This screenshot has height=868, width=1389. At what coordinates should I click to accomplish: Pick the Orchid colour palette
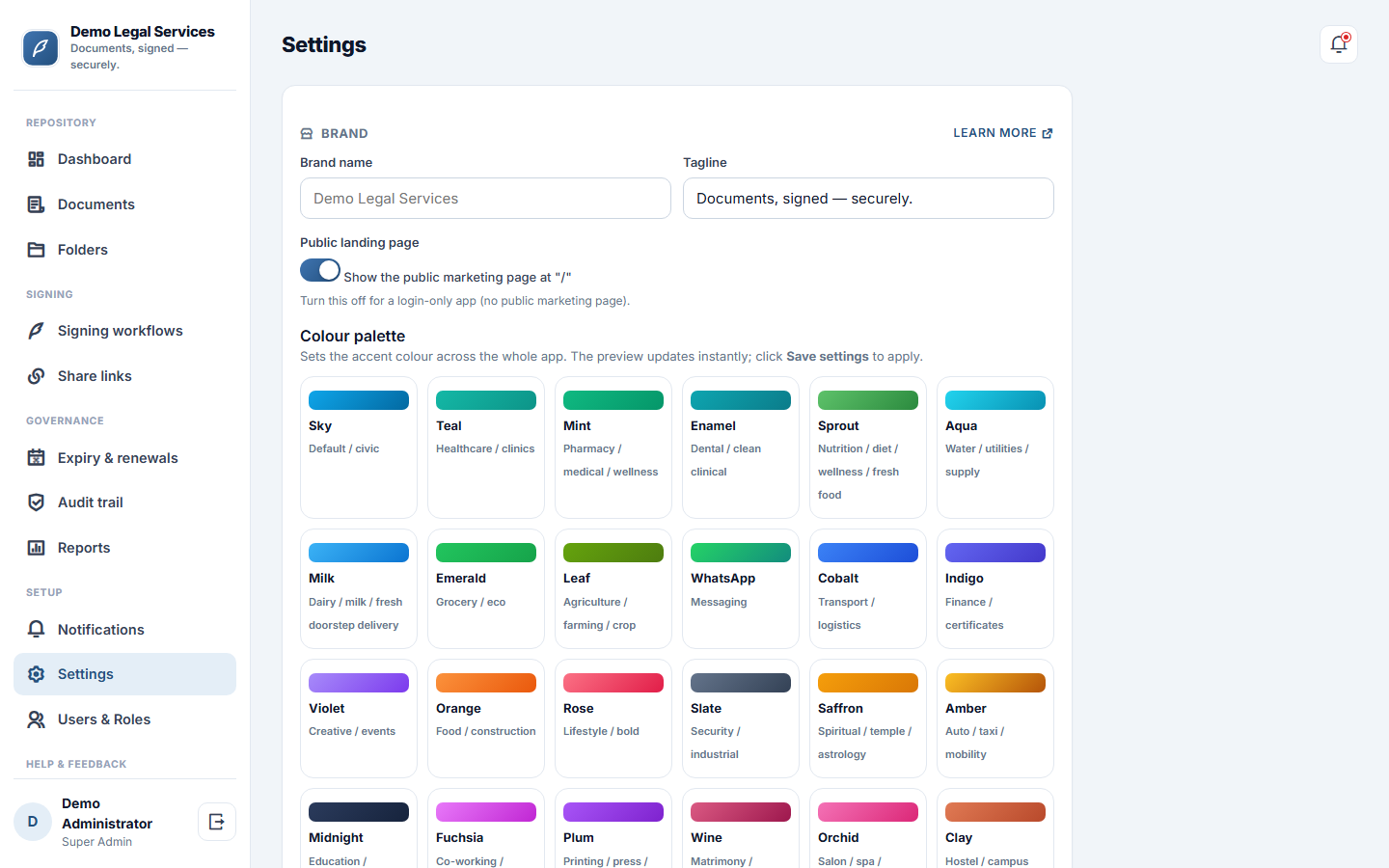tap(868, 828)
